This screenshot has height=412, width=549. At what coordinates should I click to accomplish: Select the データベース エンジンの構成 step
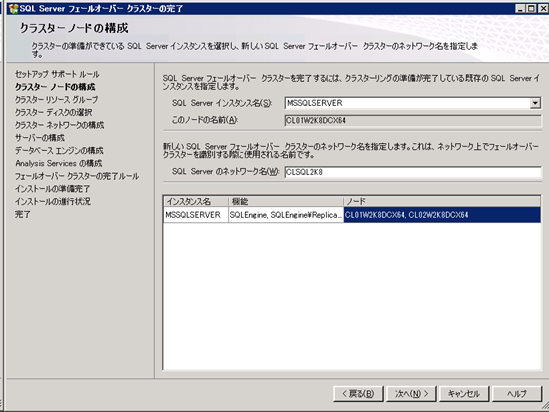pos(59,151)
